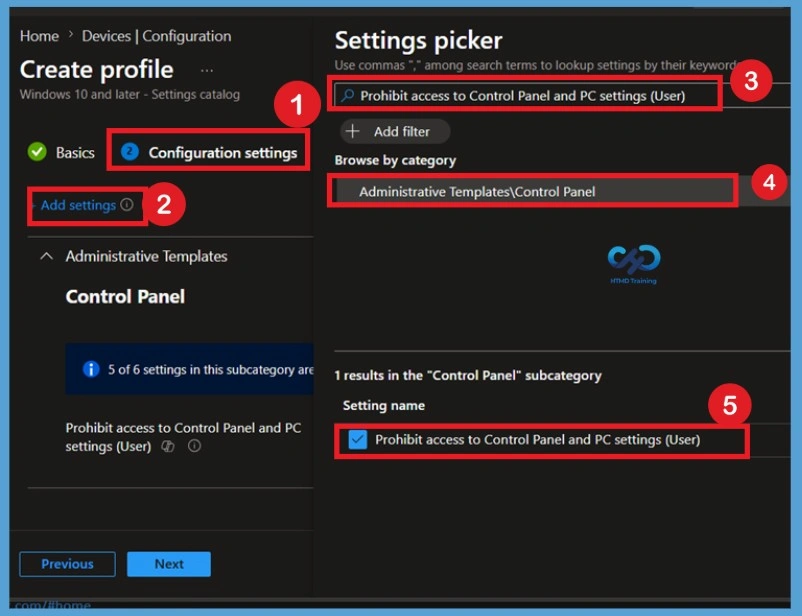Viewport: 802px width, 616px height.
Task: Click left-pane Prohibit access to Control Panel setting label
Action: tap(183, 437)
